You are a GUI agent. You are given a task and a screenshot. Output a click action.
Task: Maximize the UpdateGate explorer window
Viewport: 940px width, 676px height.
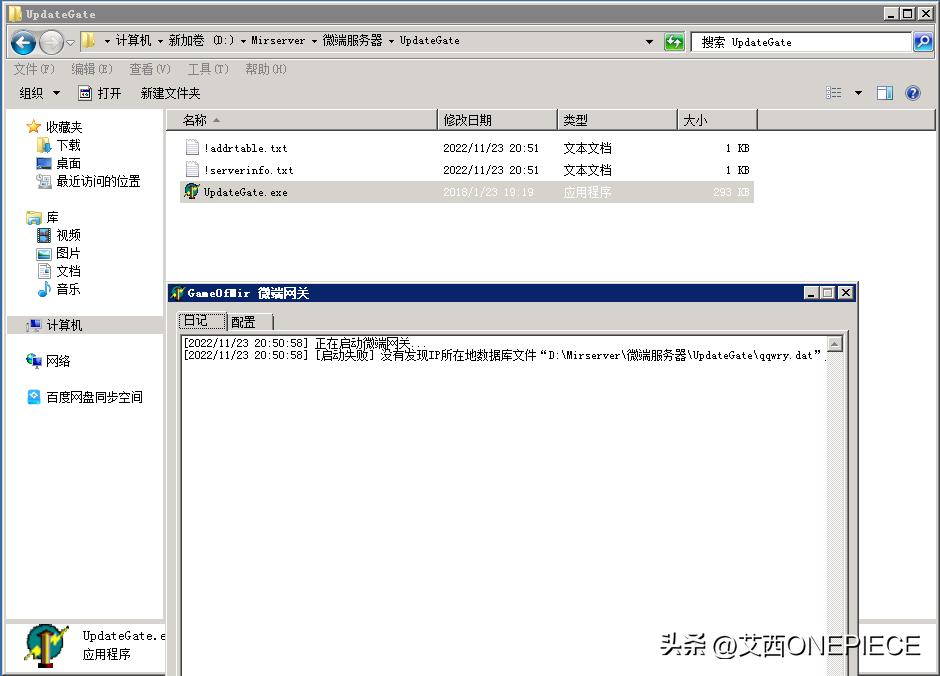pos(908,13)
